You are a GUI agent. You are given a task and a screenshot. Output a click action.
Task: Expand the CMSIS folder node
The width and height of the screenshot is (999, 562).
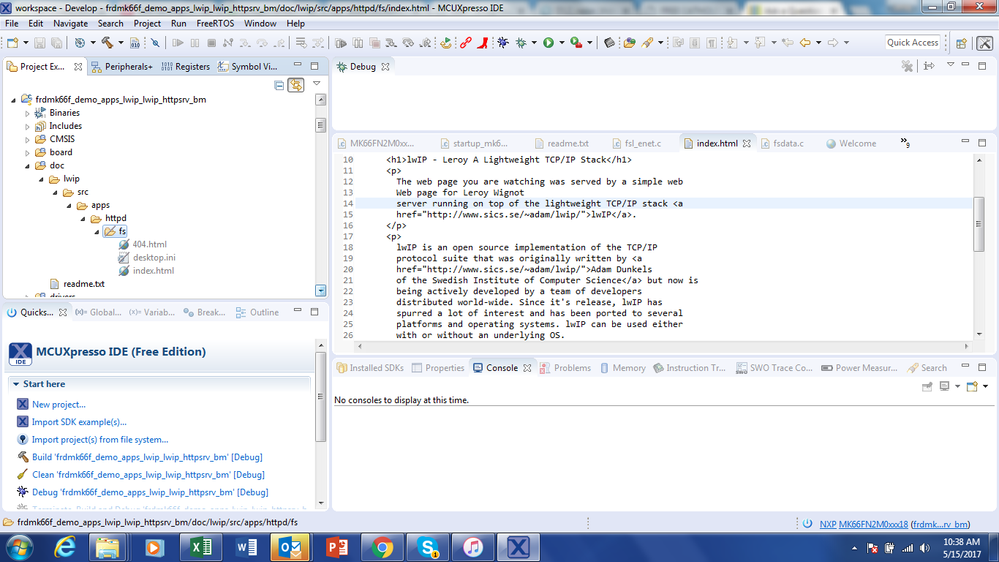[27, 140]
